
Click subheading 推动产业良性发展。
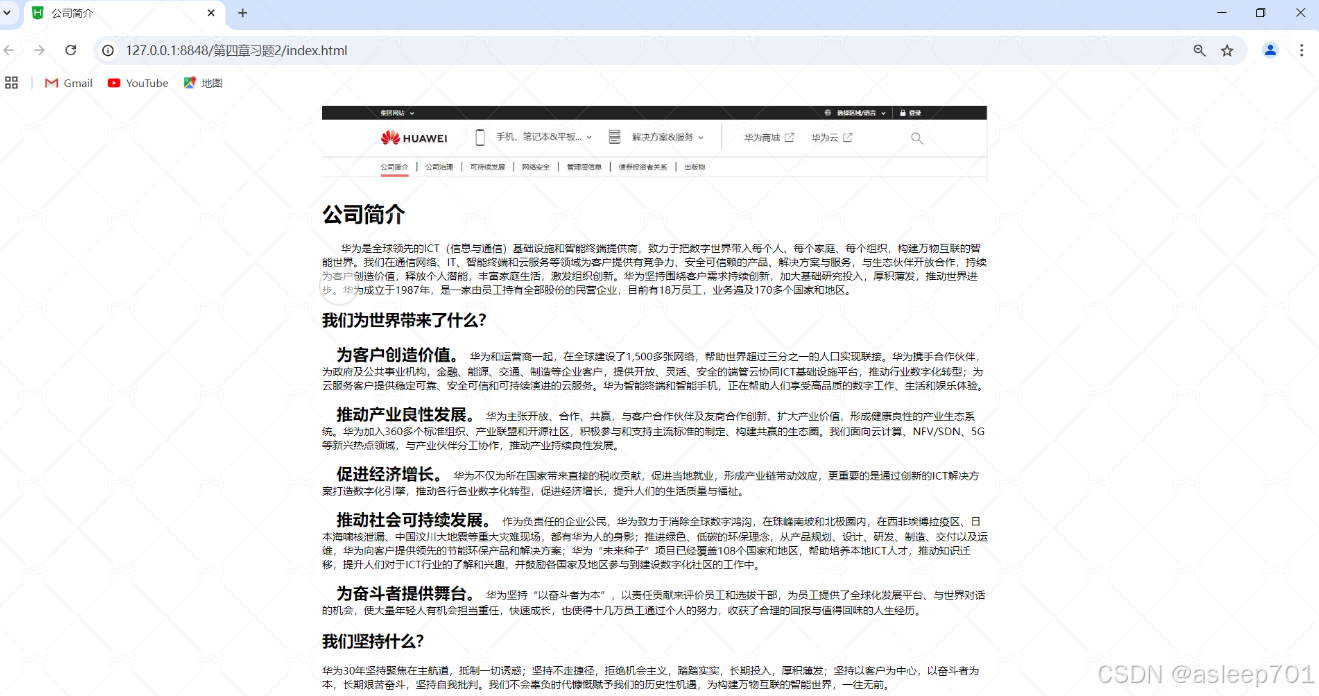[x=406, y=414]
